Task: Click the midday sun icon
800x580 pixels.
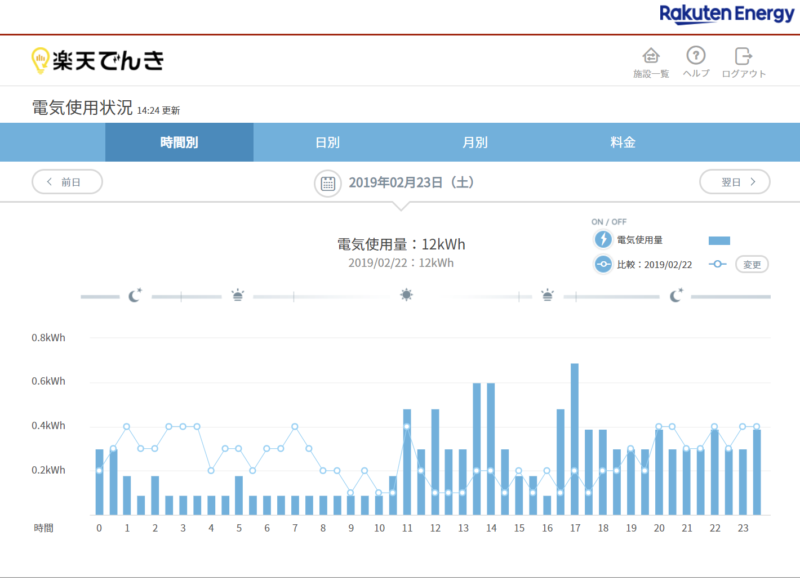Action: click(x=406, y=295)
